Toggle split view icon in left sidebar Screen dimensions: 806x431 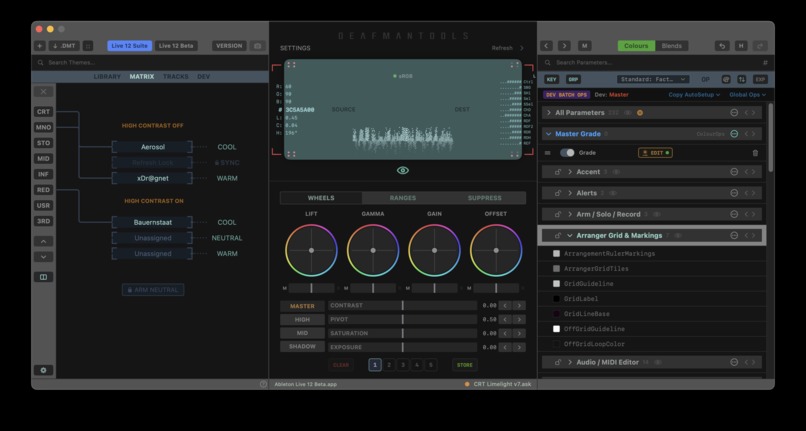tap(43, 277)
